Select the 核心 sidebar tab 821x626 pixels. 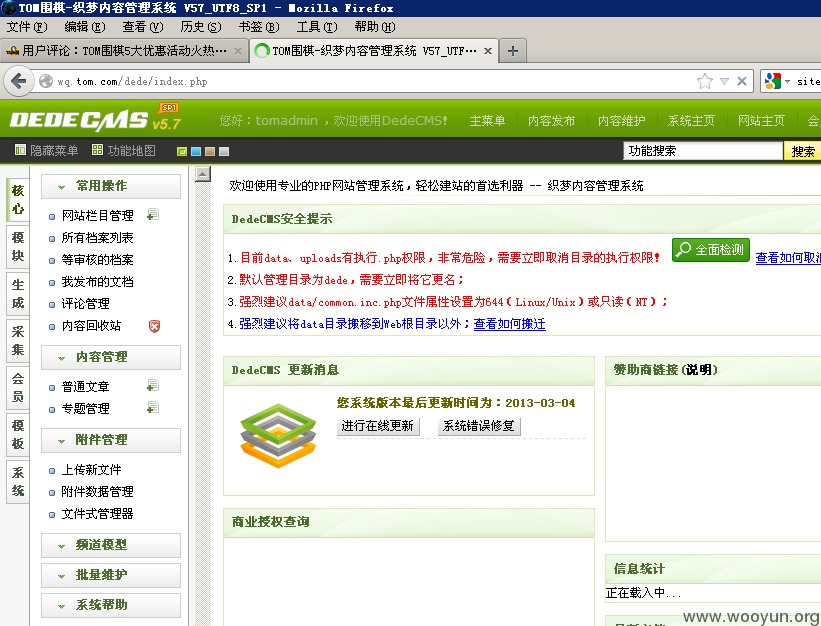click(x=18, y=199)
